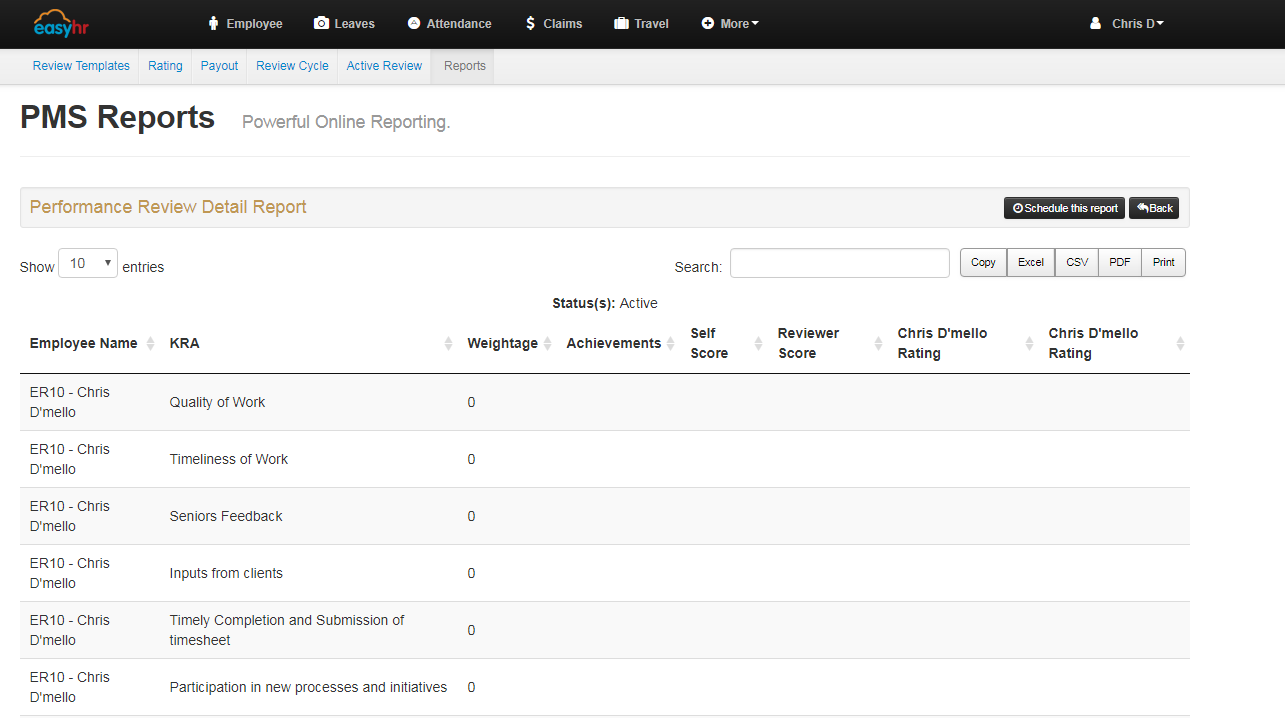The image size is (1285, 718).
Task: Sort by Reviewer Score column arrows
Action: [x=878, y=343]
